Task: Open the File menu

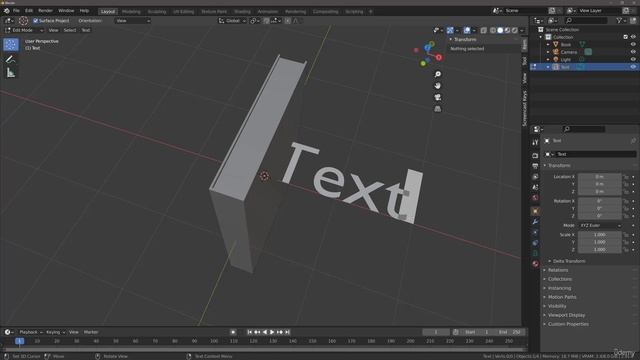Action: coord(16,11)
